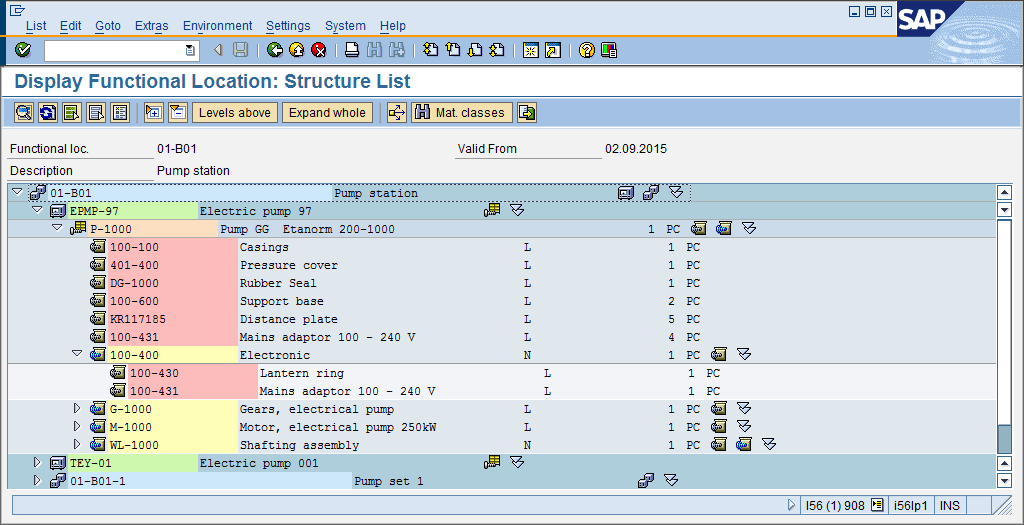Expand the G-1000 Gears node

[x=77, y=408]
